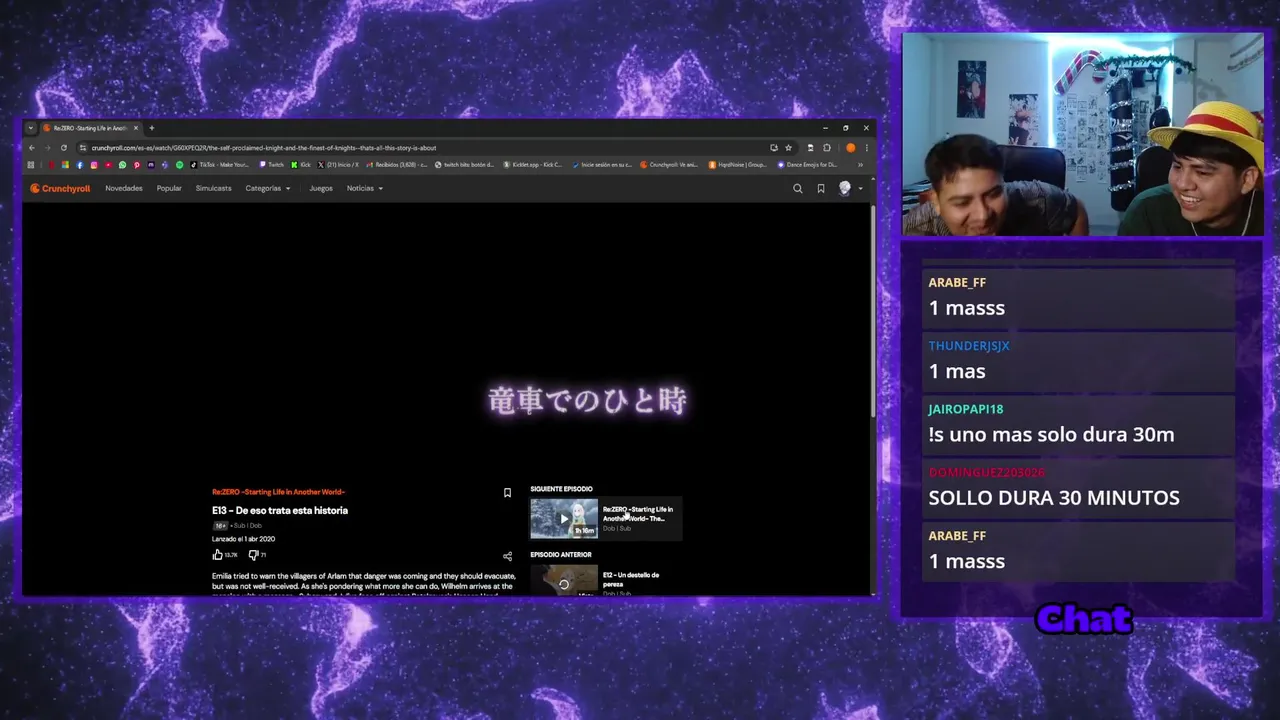Share the episode with share icon
The width and height of the screenshot is (1280, 720).
507,556
